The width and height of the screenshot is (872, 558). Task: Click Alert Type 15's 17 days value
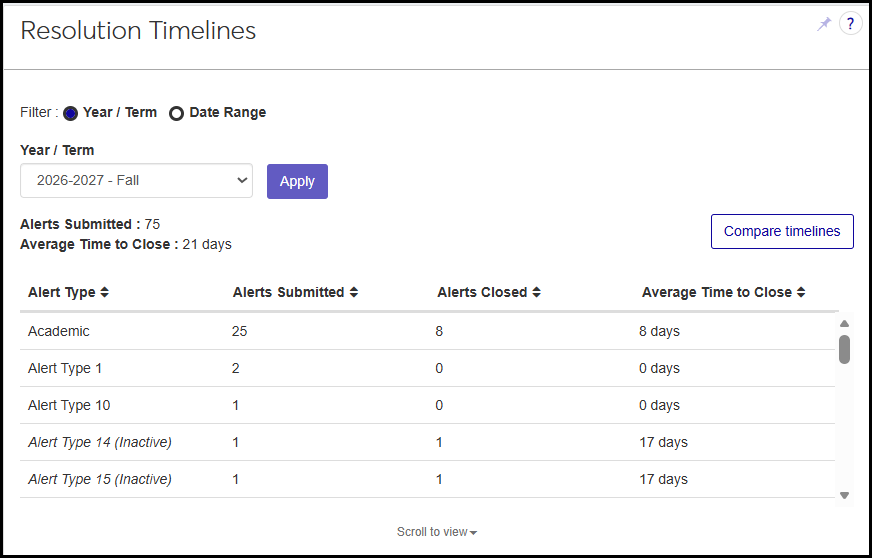click(x=663, y=479)
